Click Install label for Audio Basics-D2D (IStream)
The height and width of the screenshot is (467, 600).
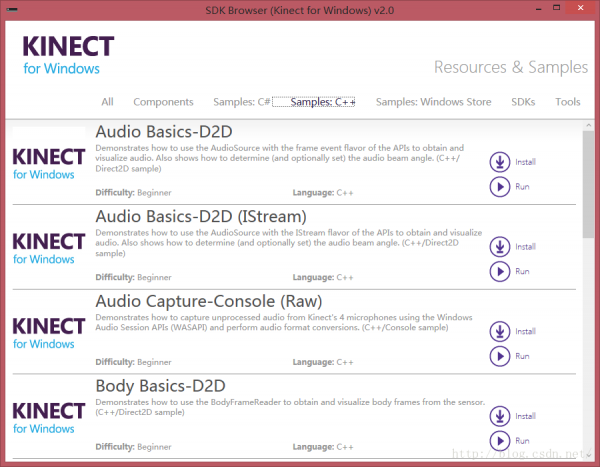point(525,247)
